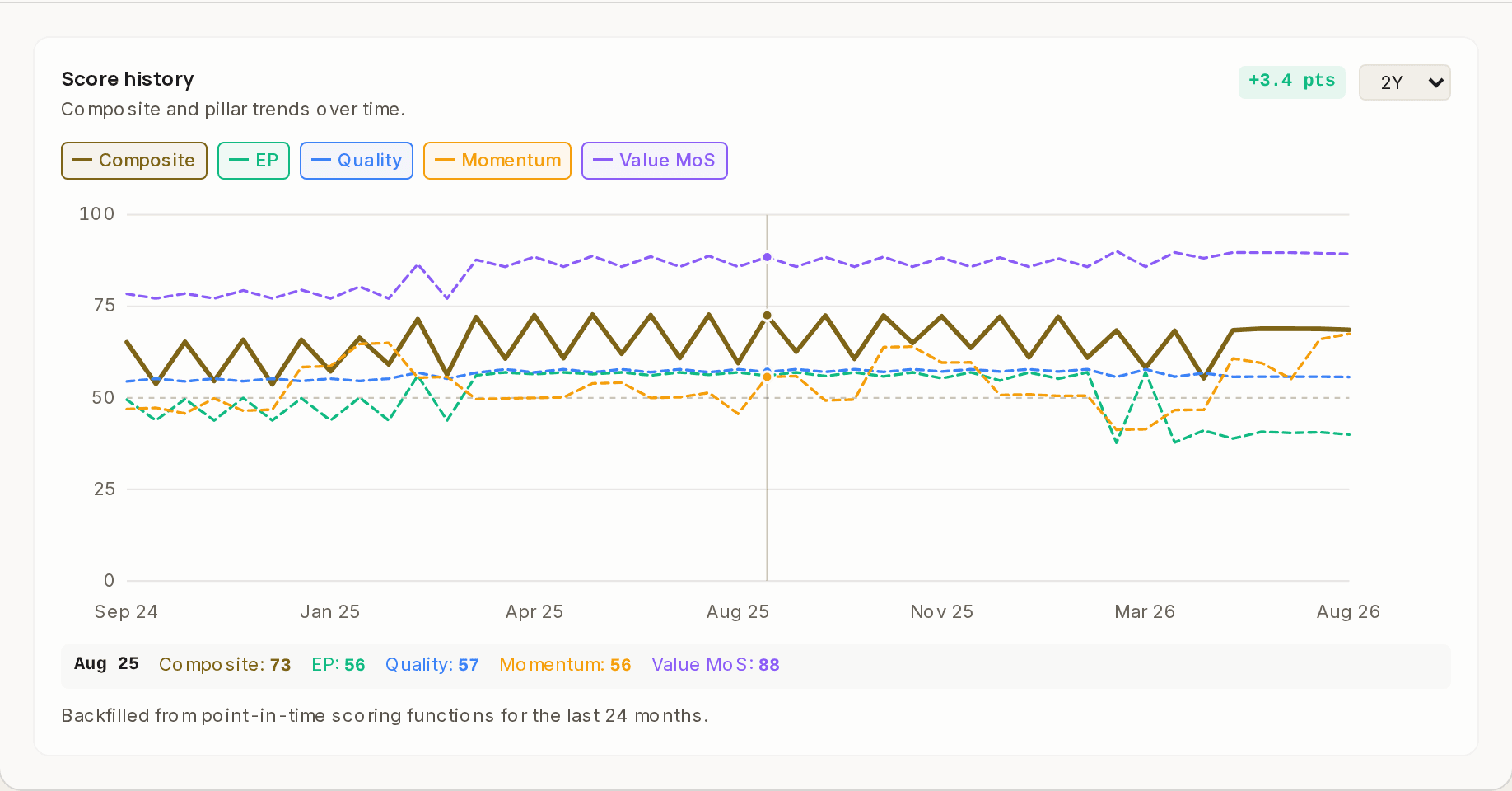Toggle the Composite series legend chip
1512x791 pixels.
134,161
